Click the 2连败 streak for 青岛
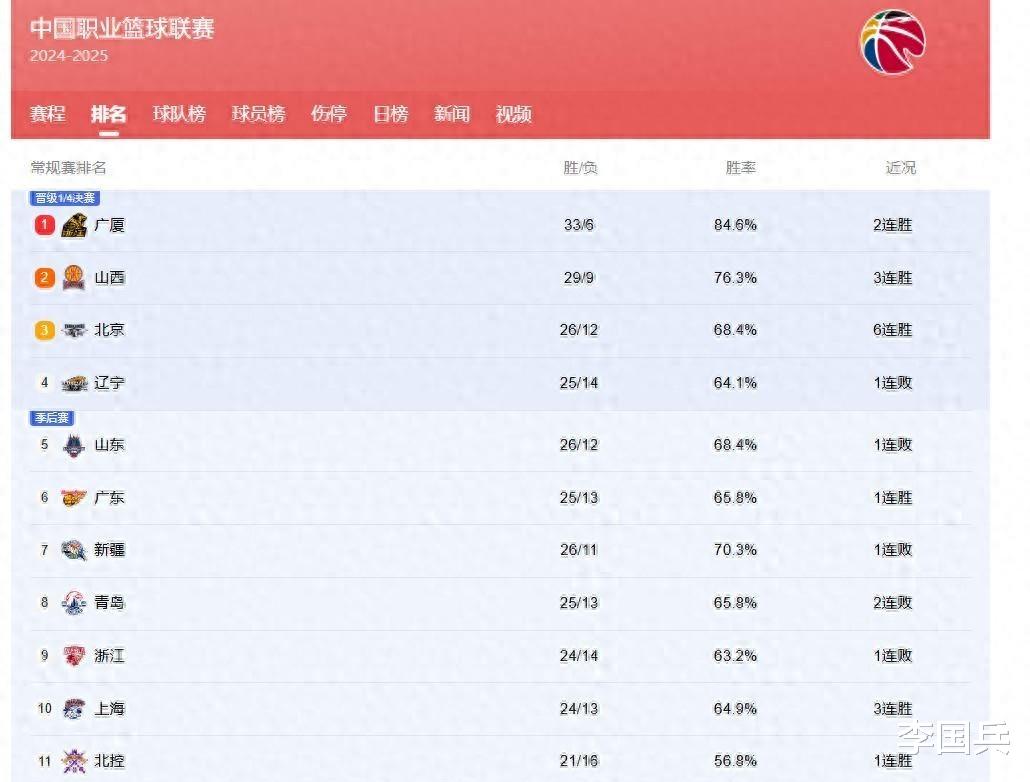 click(893, 603)
